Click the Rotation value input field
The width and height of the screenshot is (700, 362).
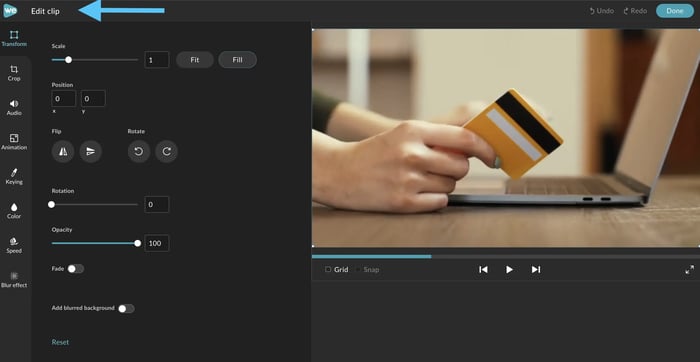point(157,204)
